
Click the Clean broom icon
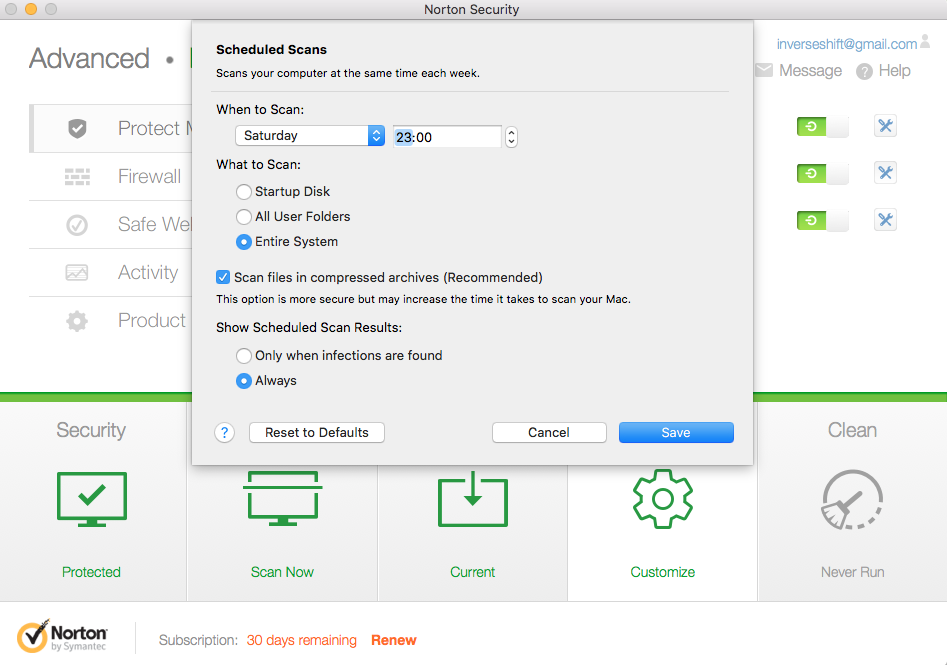point(852,499)
